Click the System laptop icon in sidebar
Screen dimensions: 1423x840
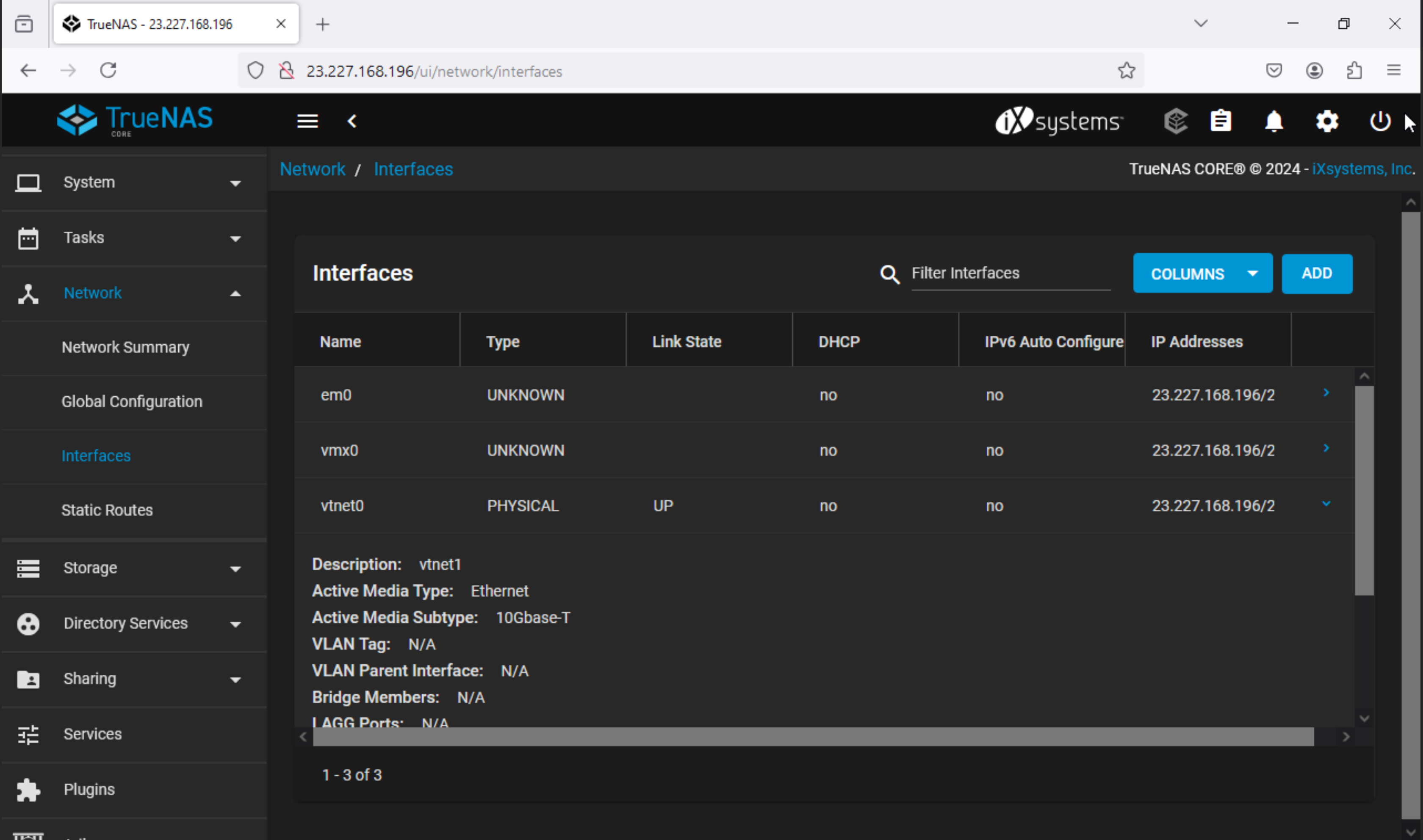(28, 183)
